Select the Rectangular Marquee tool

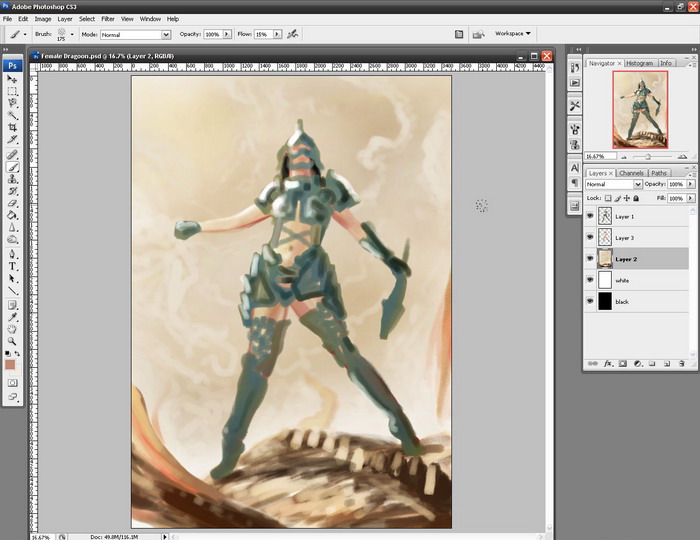point(12,91)
